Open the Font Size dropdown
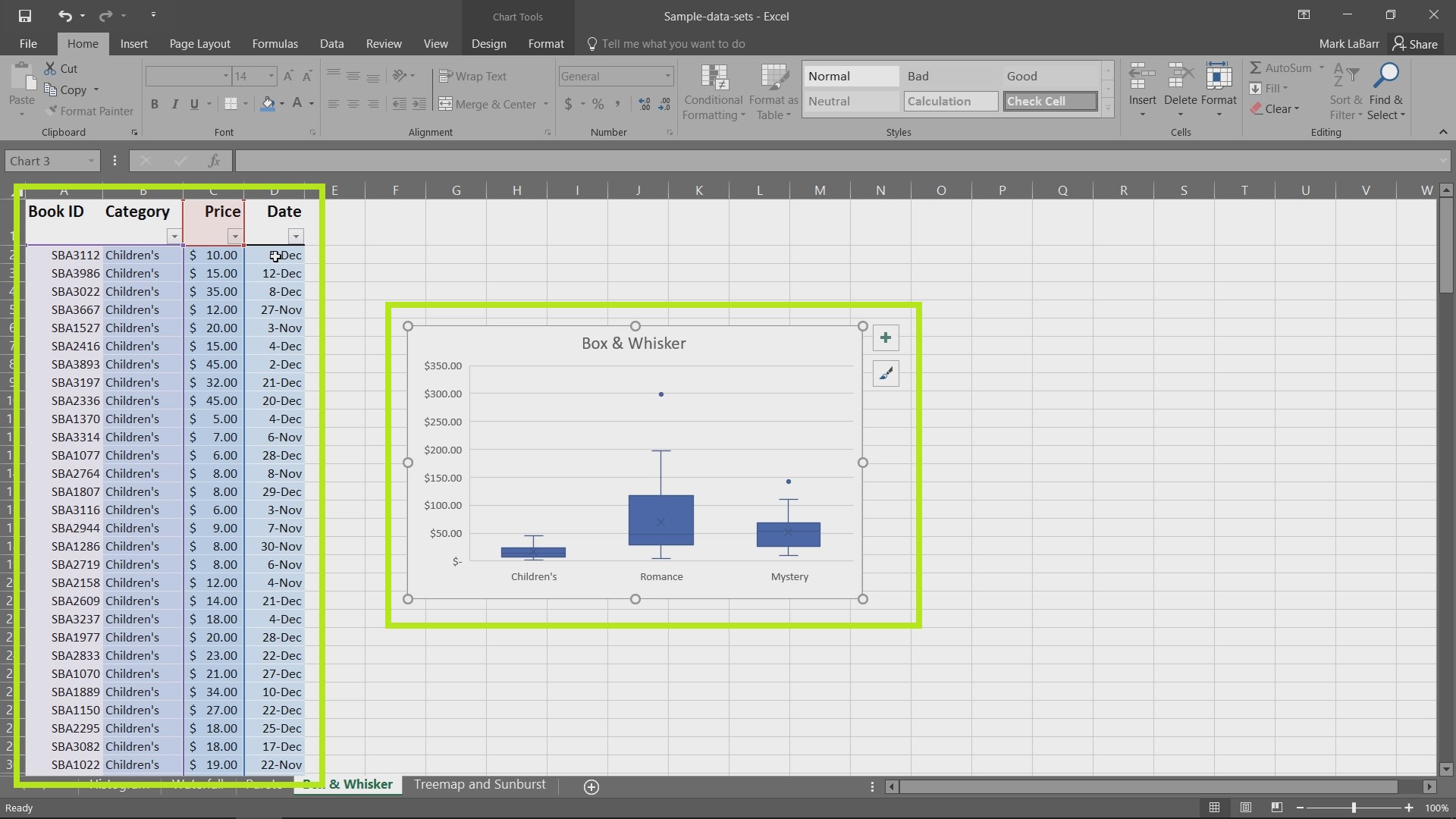Image resolution: width=1456 pixels, height=819 pixels. pos(270,76)
